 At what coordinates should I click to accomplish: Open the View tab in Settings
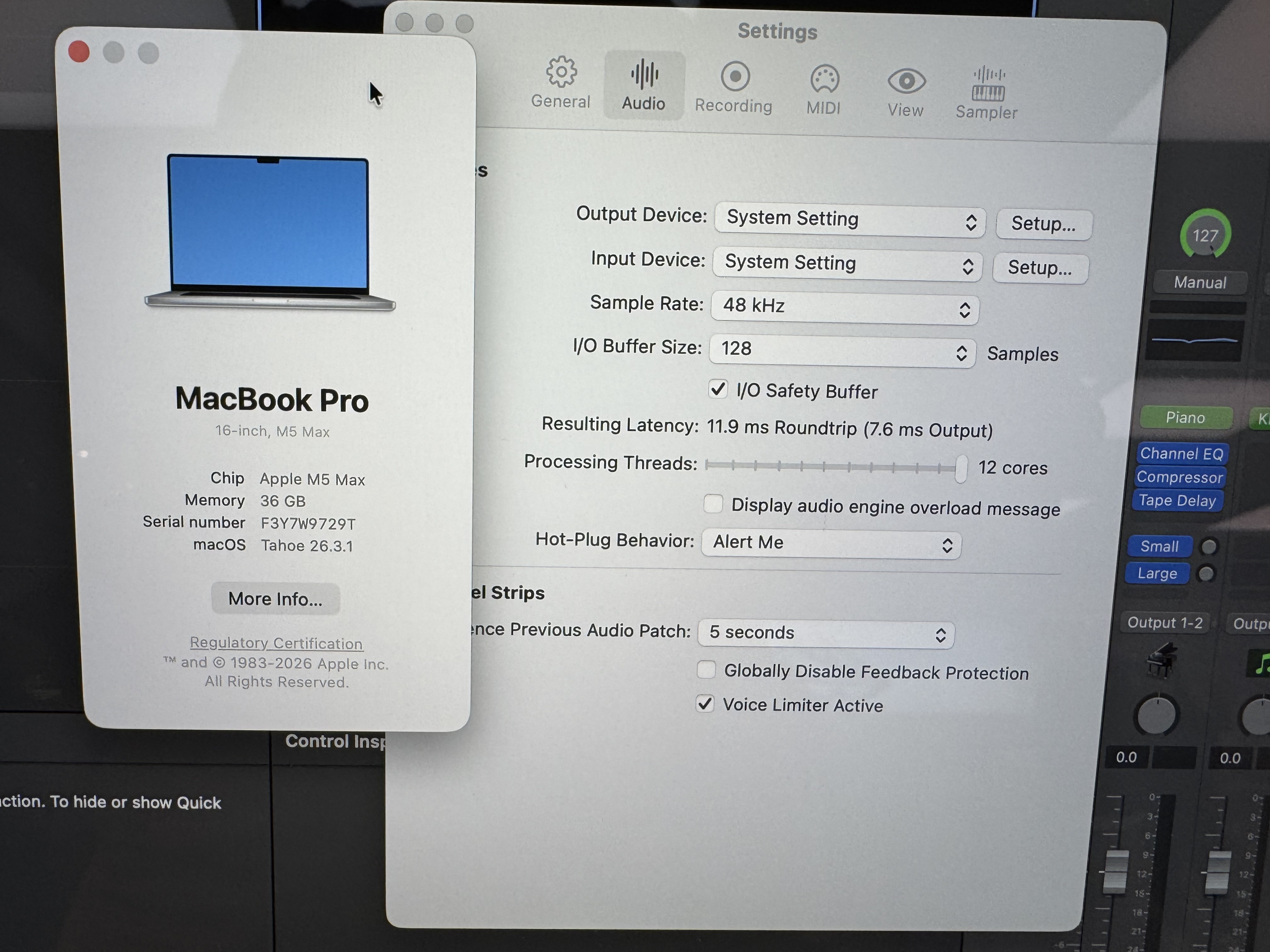click(x=906, y=93)
